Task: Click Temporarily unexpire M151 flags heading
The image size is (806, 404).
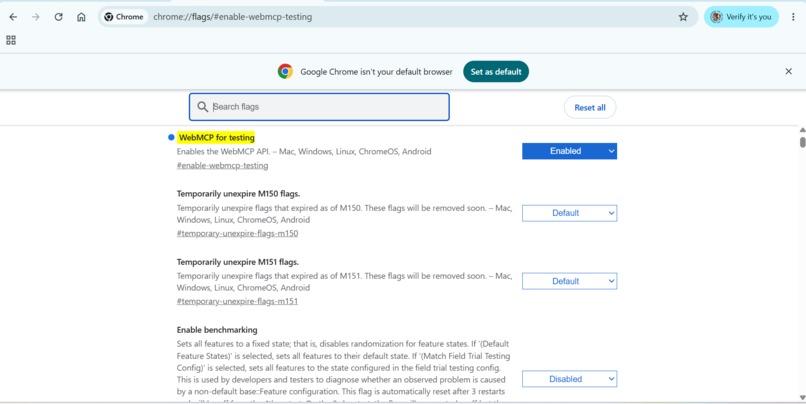Action: pos(237,262)
